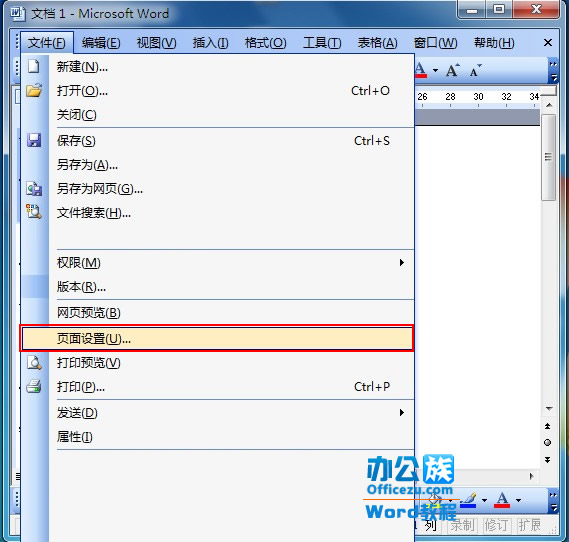Choose 保存(S) with the floppy disk icon
Viewport: 569px width, 542px height.
(218, 141)
